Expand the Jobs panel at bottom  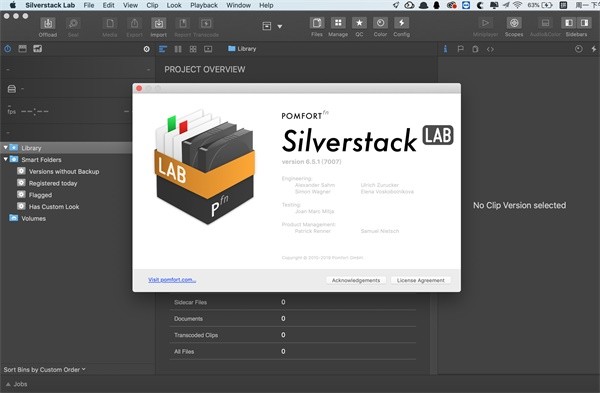[x=16, y=384]
